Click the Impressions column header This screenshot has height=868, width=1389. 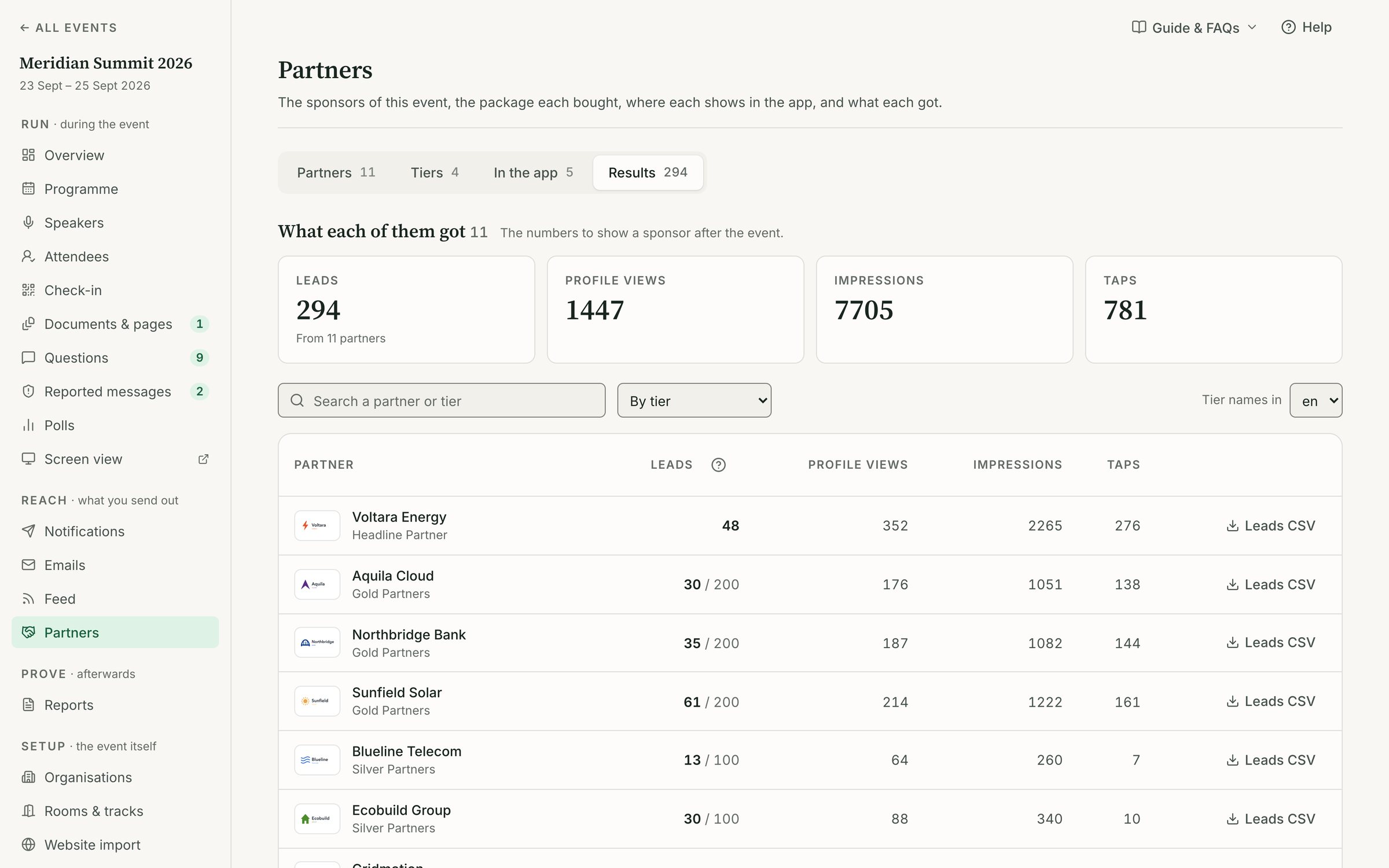pyautogui.click(x=1017, y=465)
